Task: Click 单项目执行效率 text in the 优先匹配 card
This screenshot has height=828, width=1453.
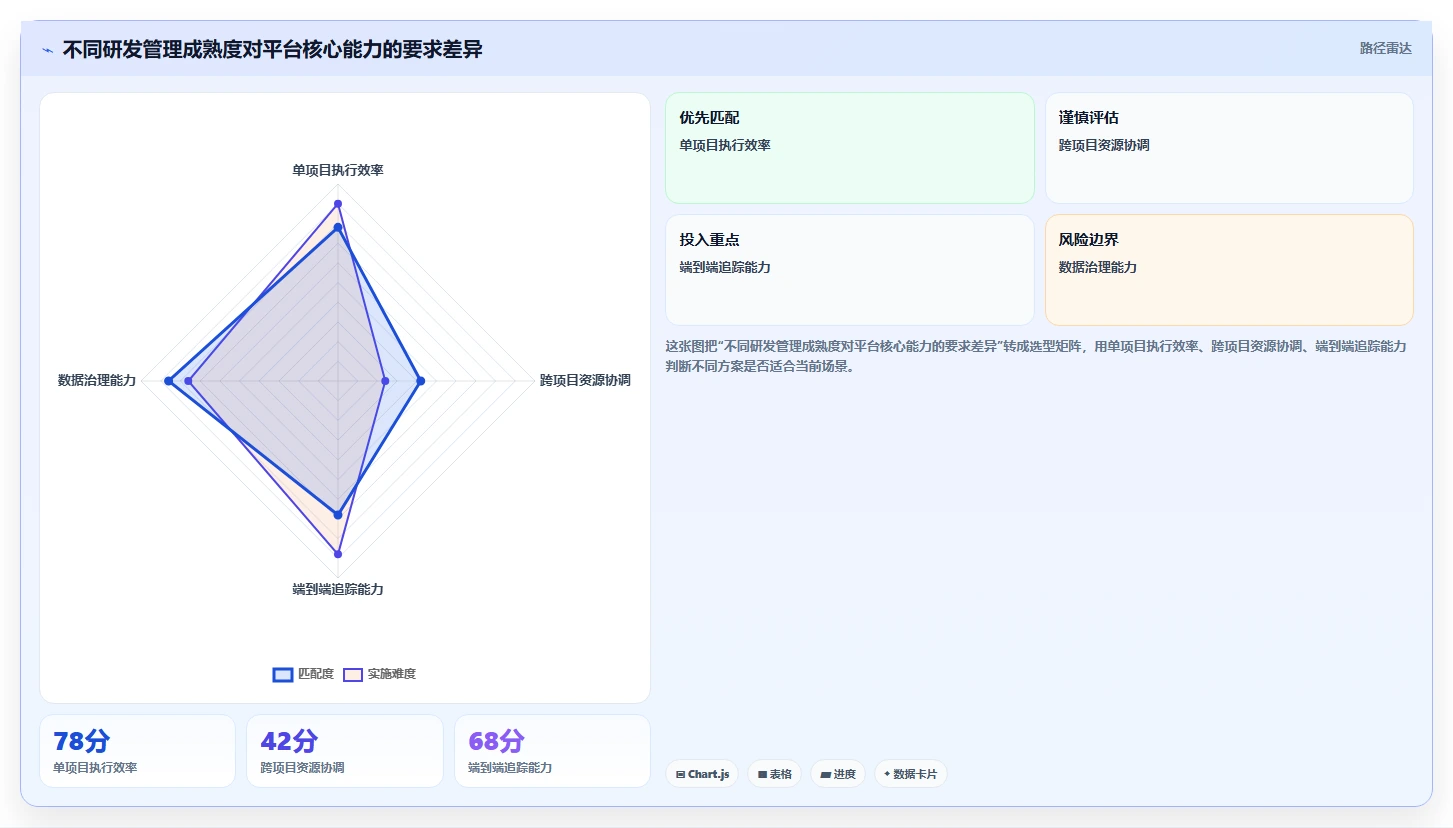Action: point(725,145)
